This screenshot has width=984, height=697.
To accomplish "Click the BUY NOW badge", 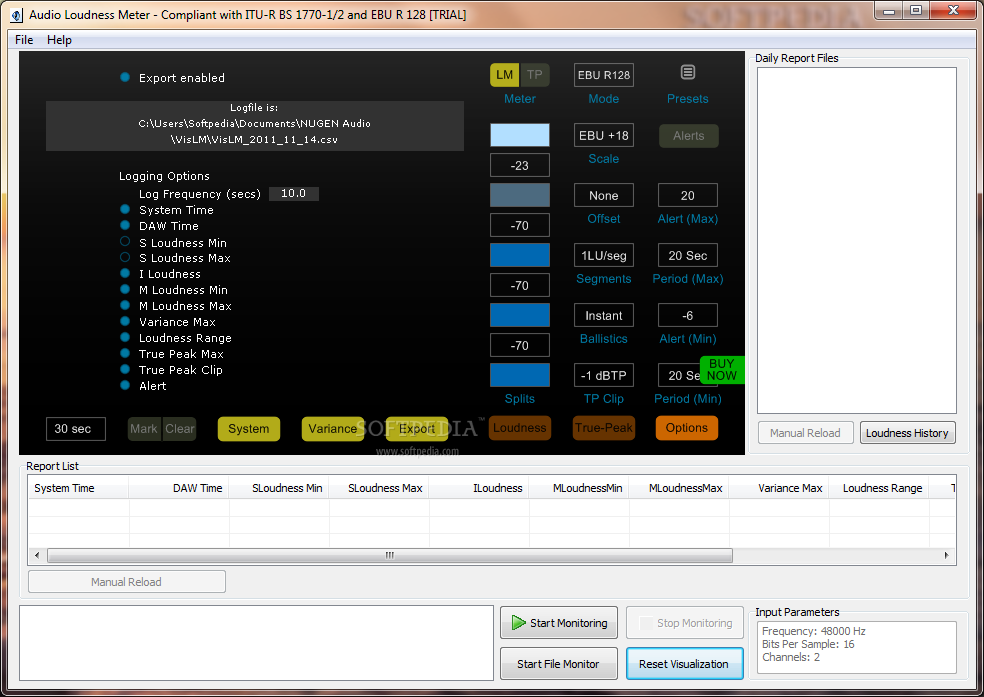I will point(722,370).
